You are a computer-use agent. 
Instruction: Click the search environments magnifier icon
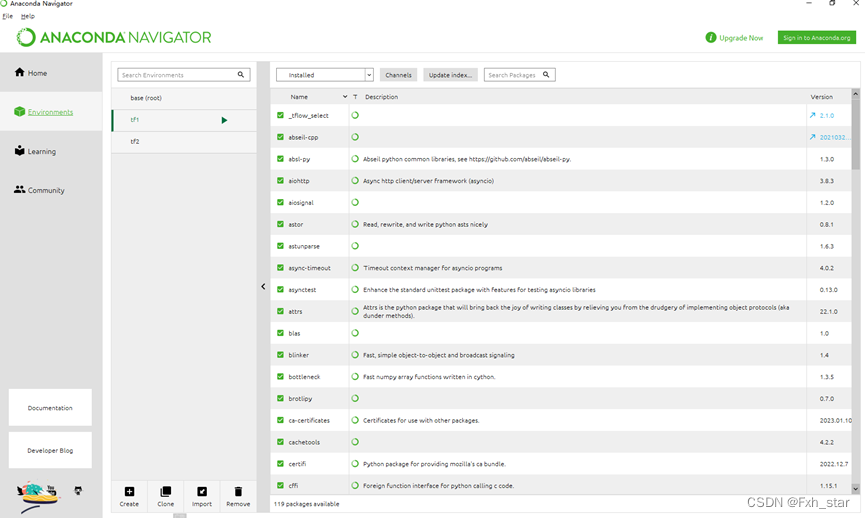pos(241,74)
